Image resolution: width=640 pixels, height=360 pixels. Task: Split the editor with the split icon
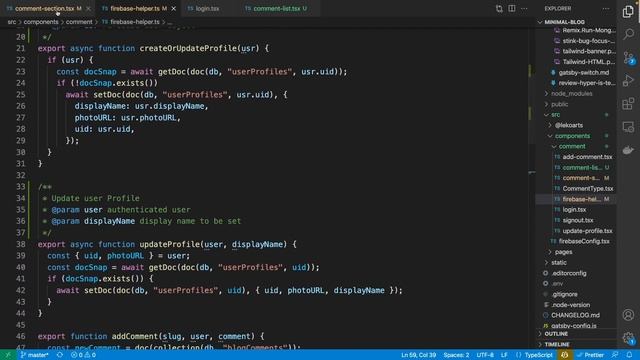pyautogui.click(x=511, y=9)
